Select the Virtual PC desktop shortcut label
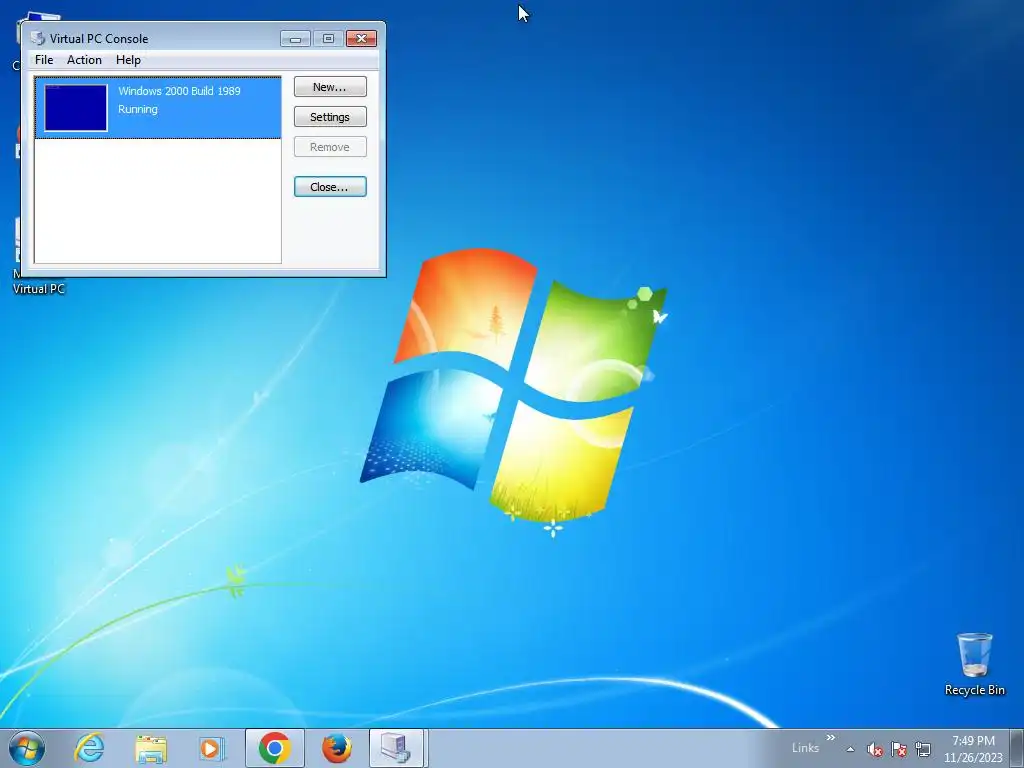This screenshot has width=1024, height=768. pos(39,288)
